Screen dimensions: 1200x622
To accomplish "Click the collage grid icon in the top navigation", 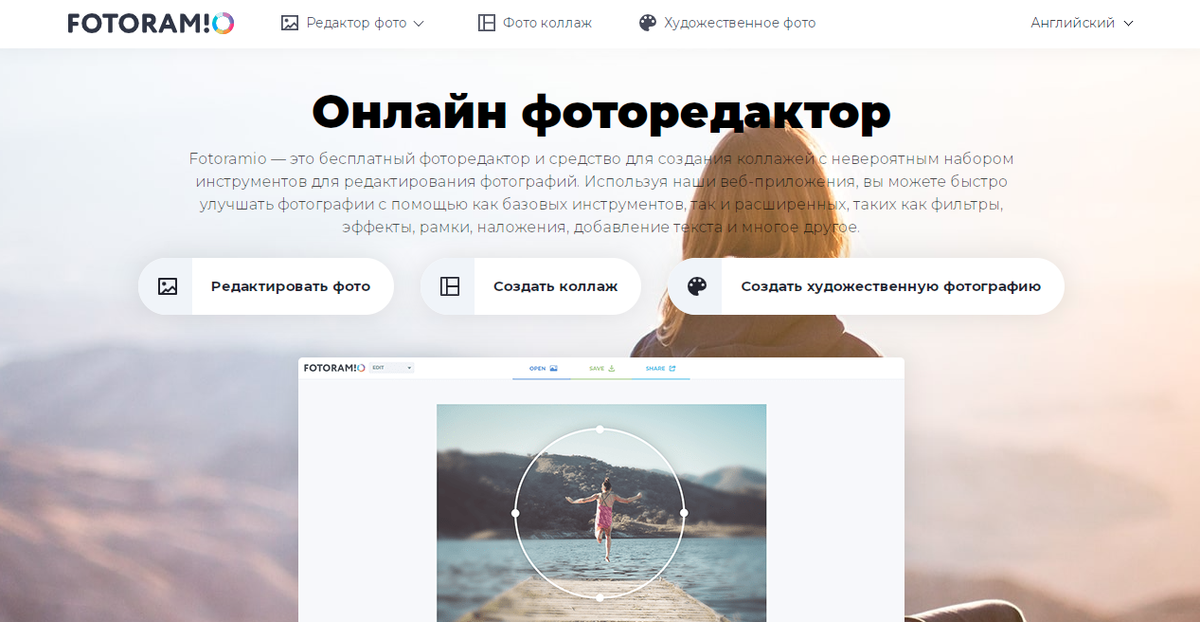I will point(487,23).
